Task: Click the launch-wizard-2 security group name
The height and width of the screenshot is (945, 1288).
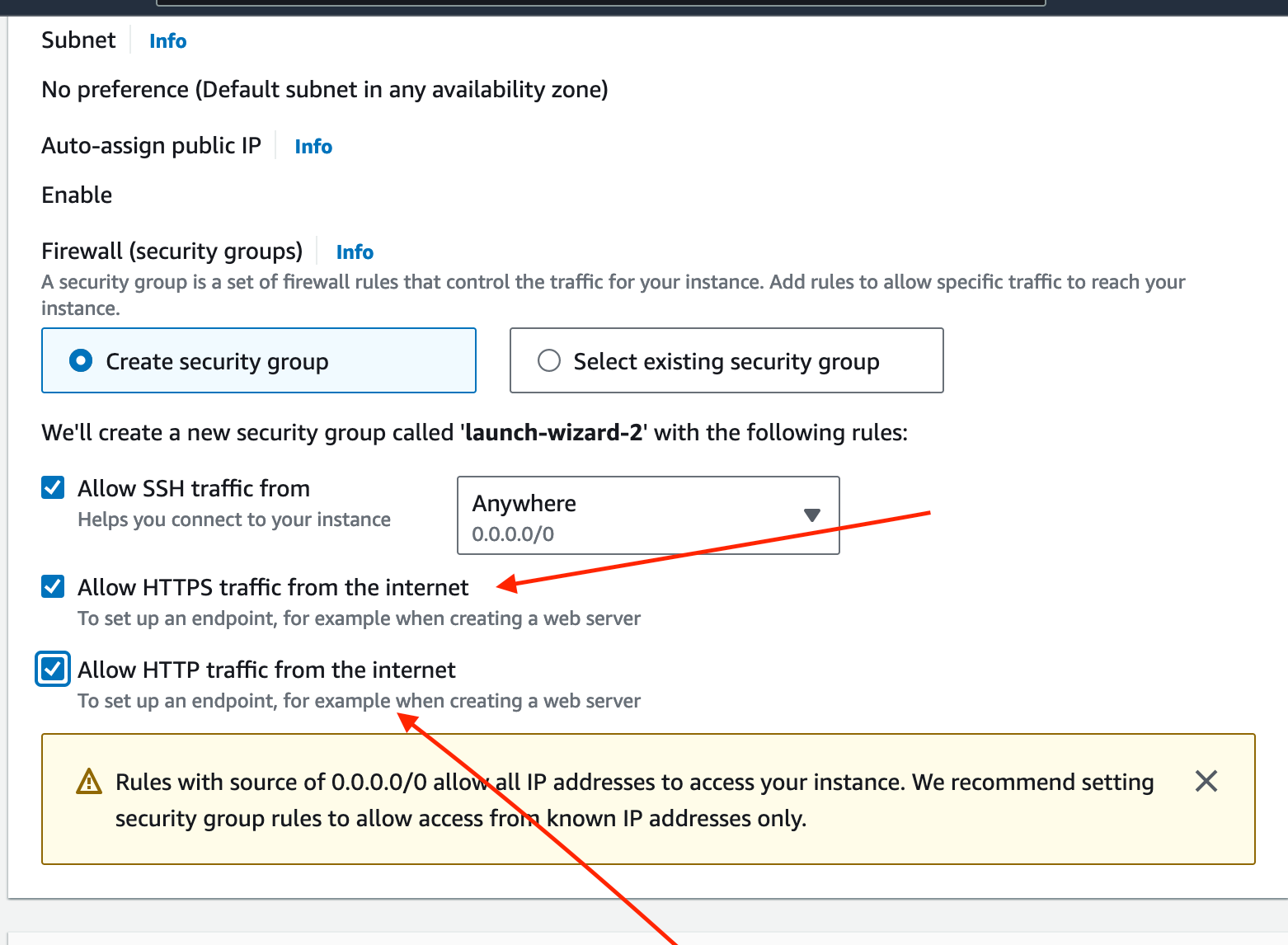Action: point(553,433)
